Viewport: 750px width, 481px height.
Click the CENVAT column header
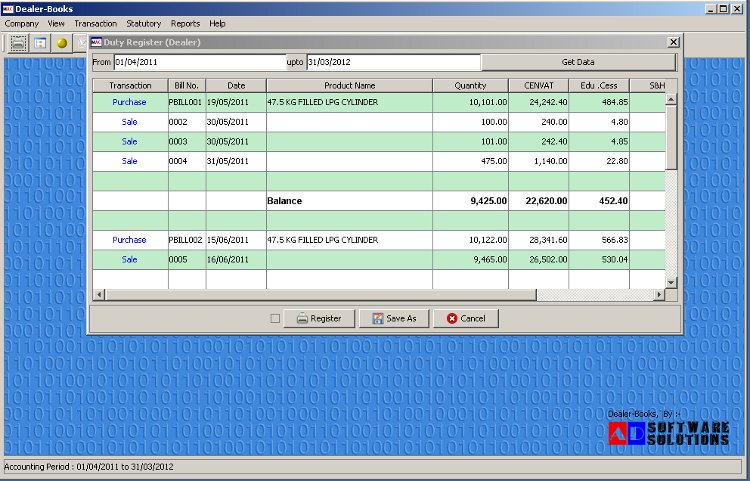coord(539,86)
